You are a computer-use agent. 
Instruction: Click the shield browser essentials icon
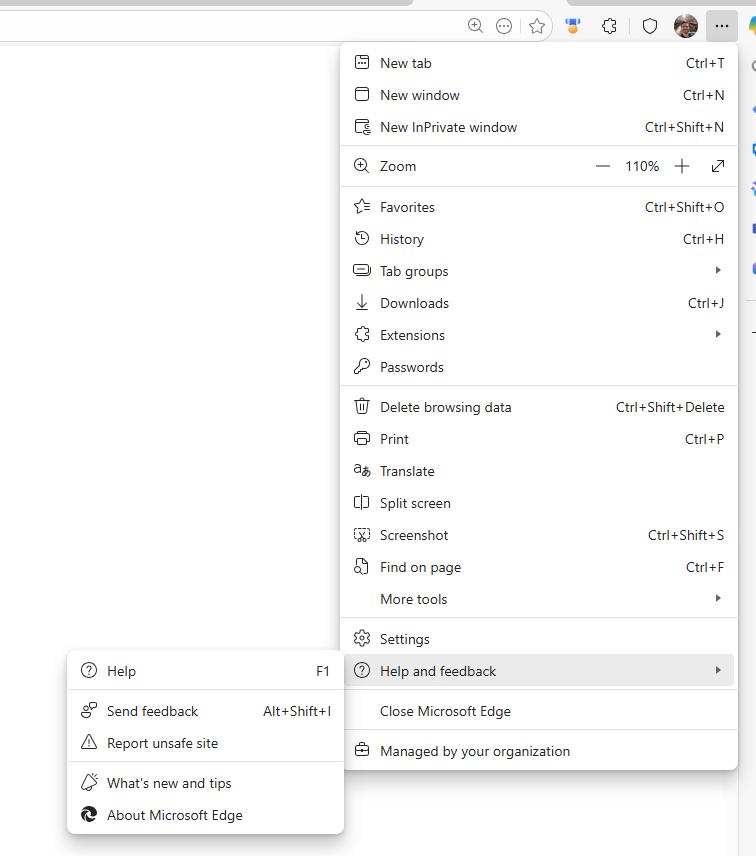[x=650, y=26]
